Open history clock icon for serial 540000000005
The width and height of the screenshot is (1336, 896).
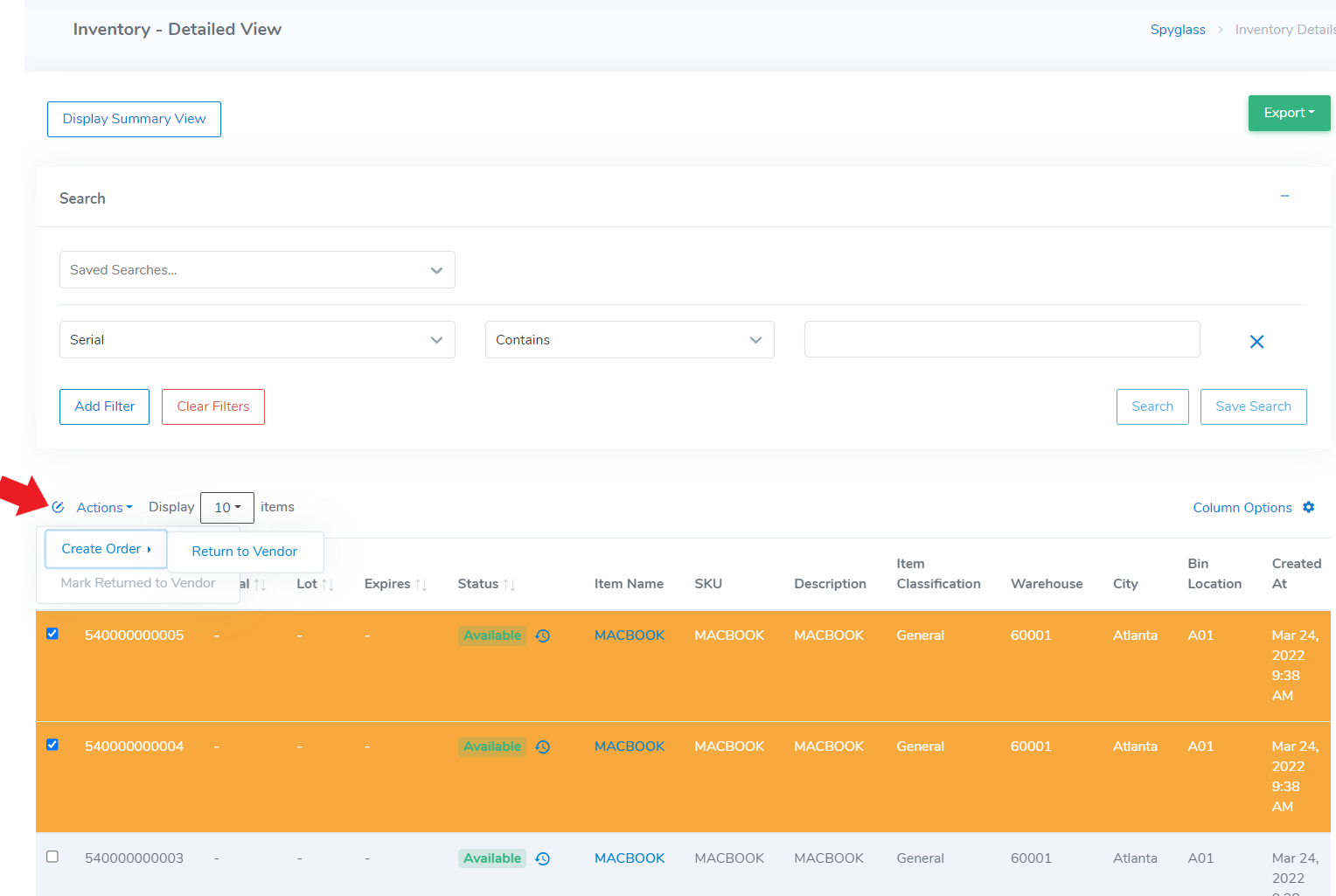(542, 636)
